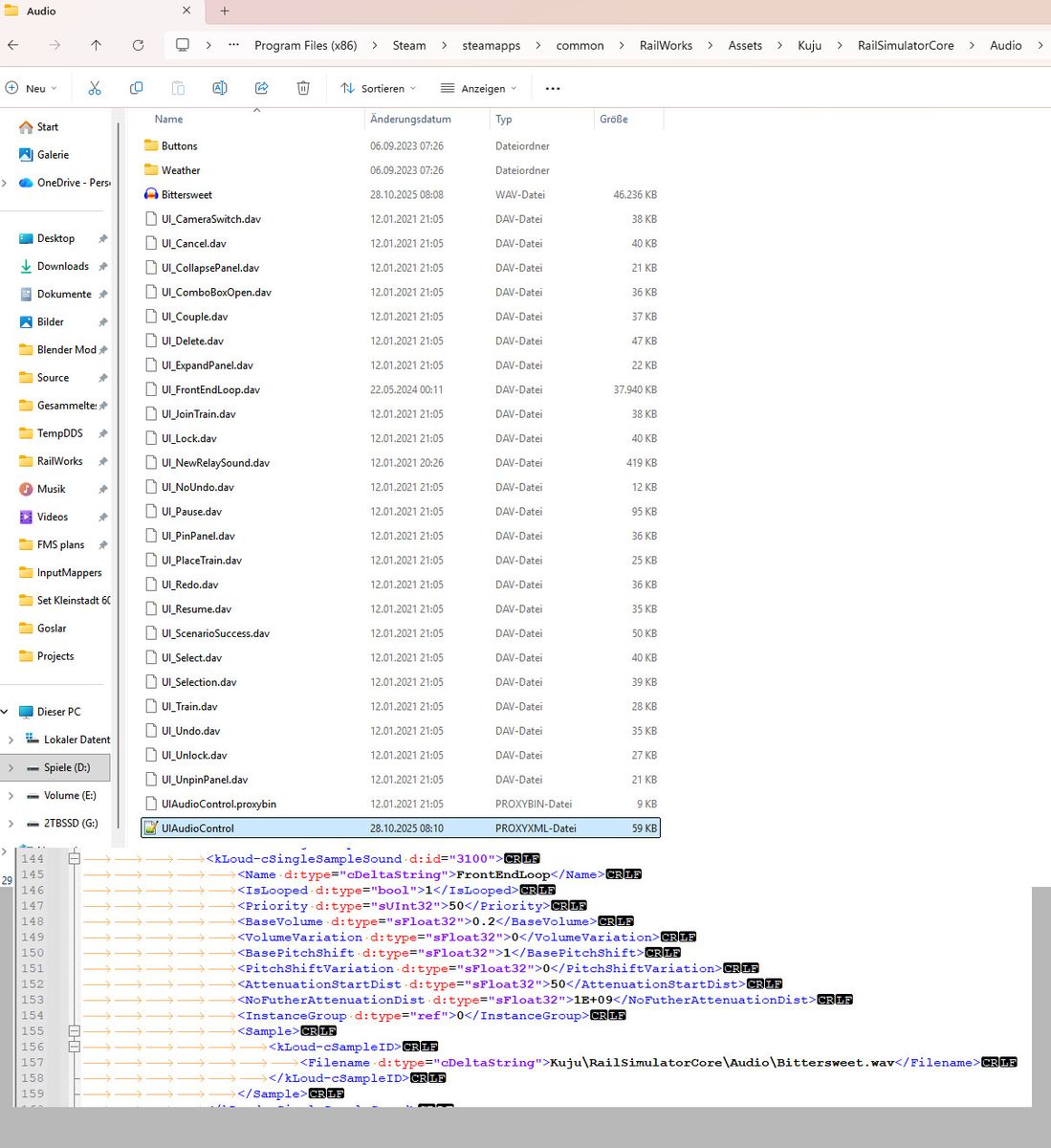Click the Neu new item button
This screenshot has height=1148, width=1051.
pyautogui.click(x=32, y=88)
